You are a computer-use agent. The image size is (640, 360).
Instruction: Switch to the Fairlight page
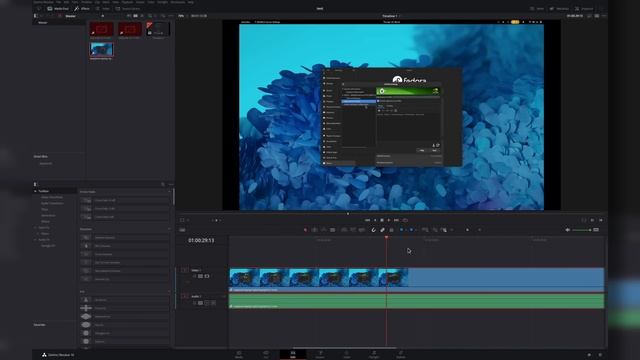click(374, 354)
